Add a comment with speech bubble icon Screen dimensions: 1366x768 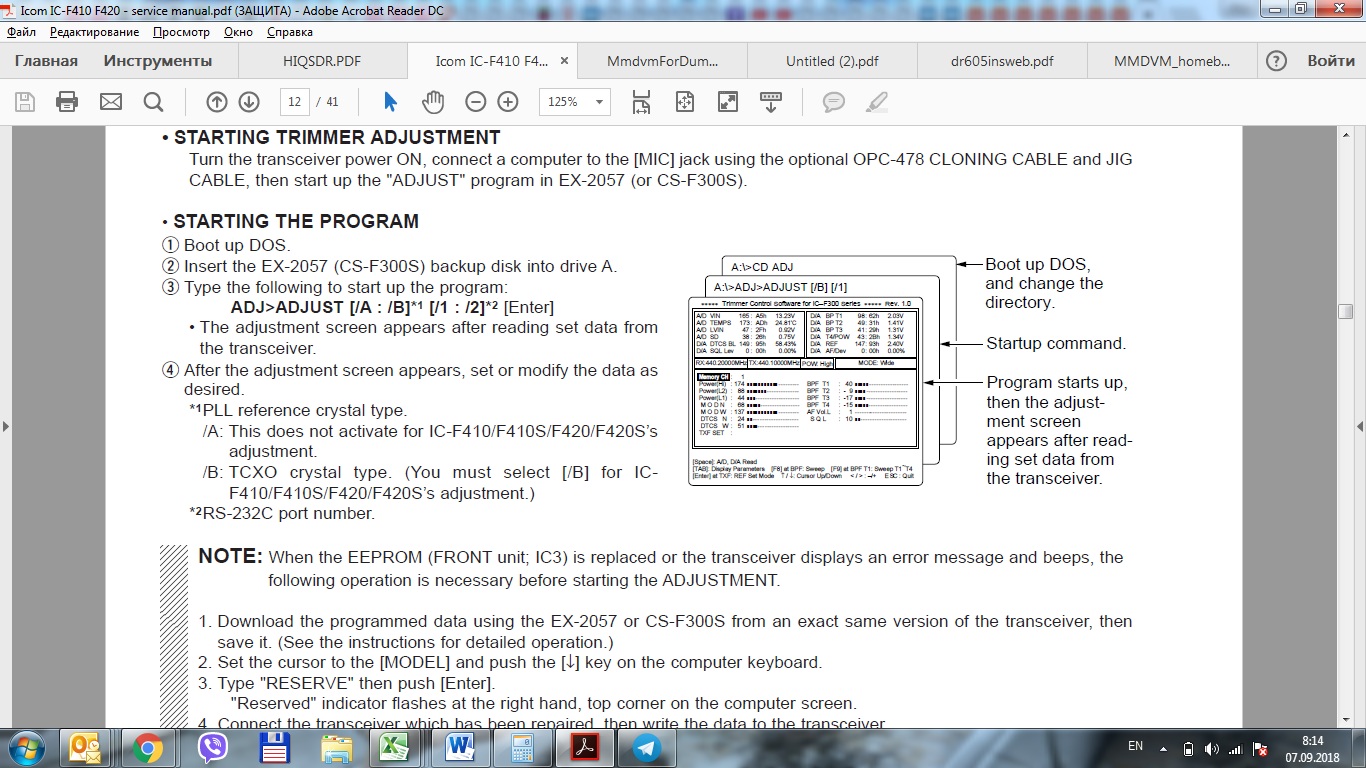833,102
